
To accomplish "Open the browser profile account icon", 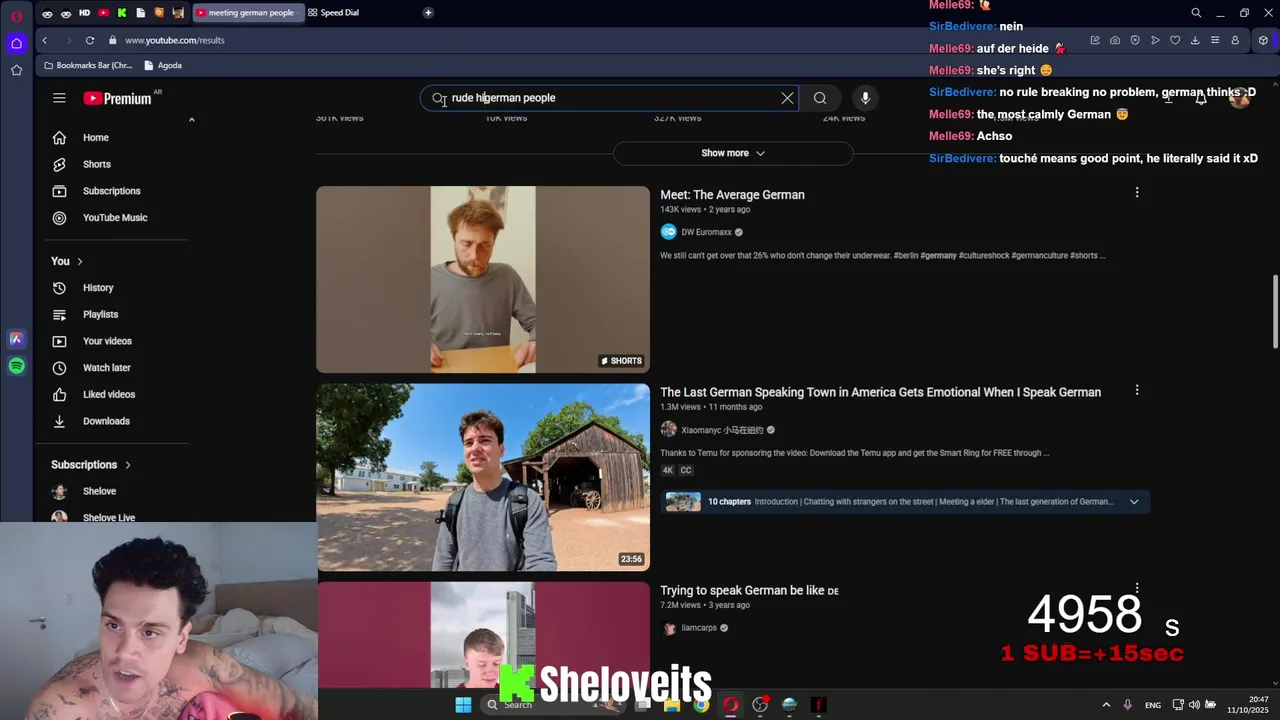I will pyautogui.click(x=1235, y=40).
